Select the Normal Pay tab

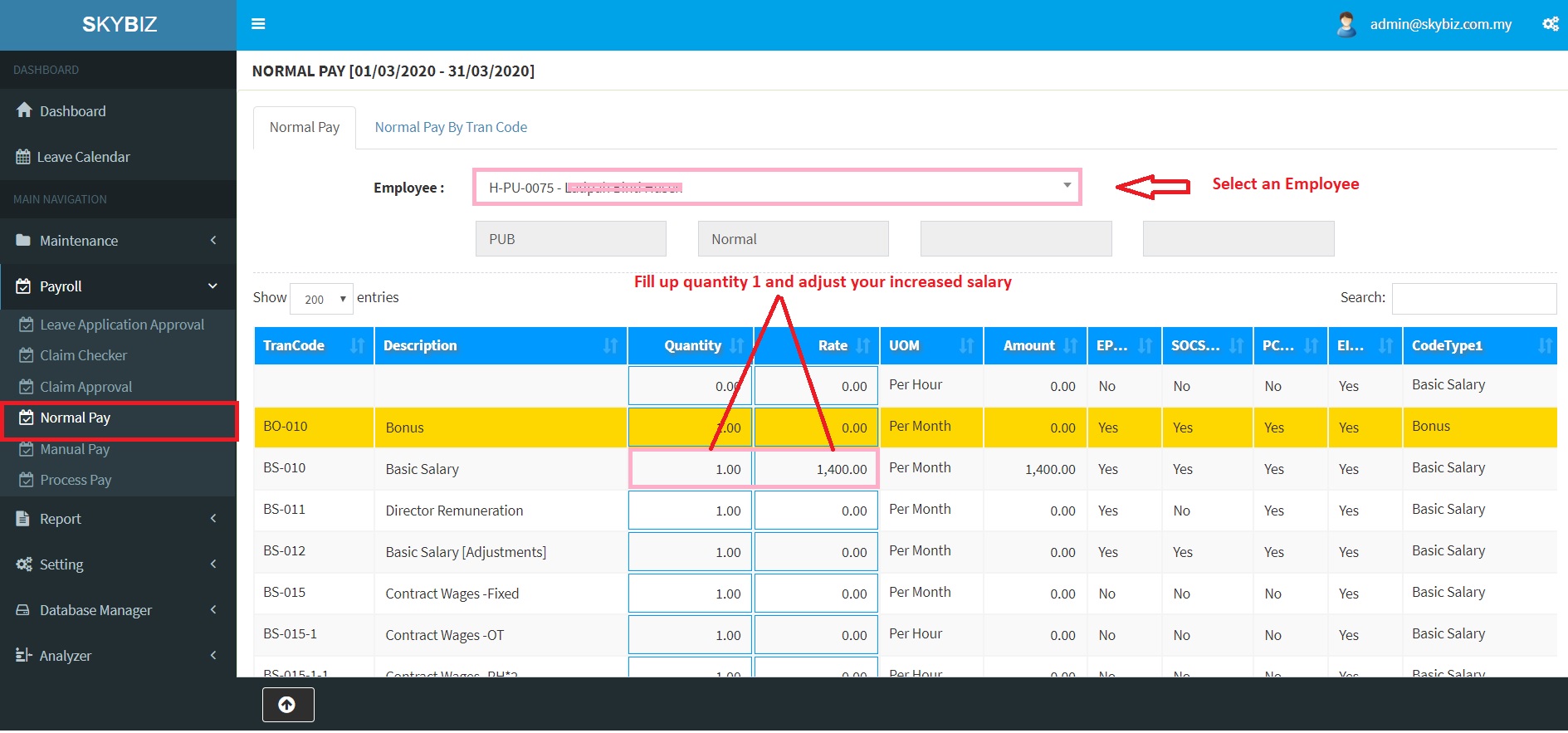point(305,127)
